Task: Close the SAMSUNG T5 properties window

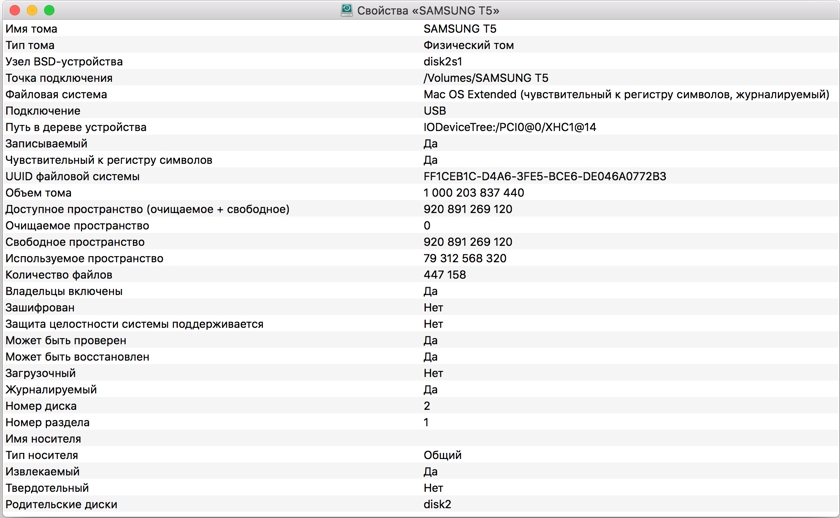Action: point(15,10)
